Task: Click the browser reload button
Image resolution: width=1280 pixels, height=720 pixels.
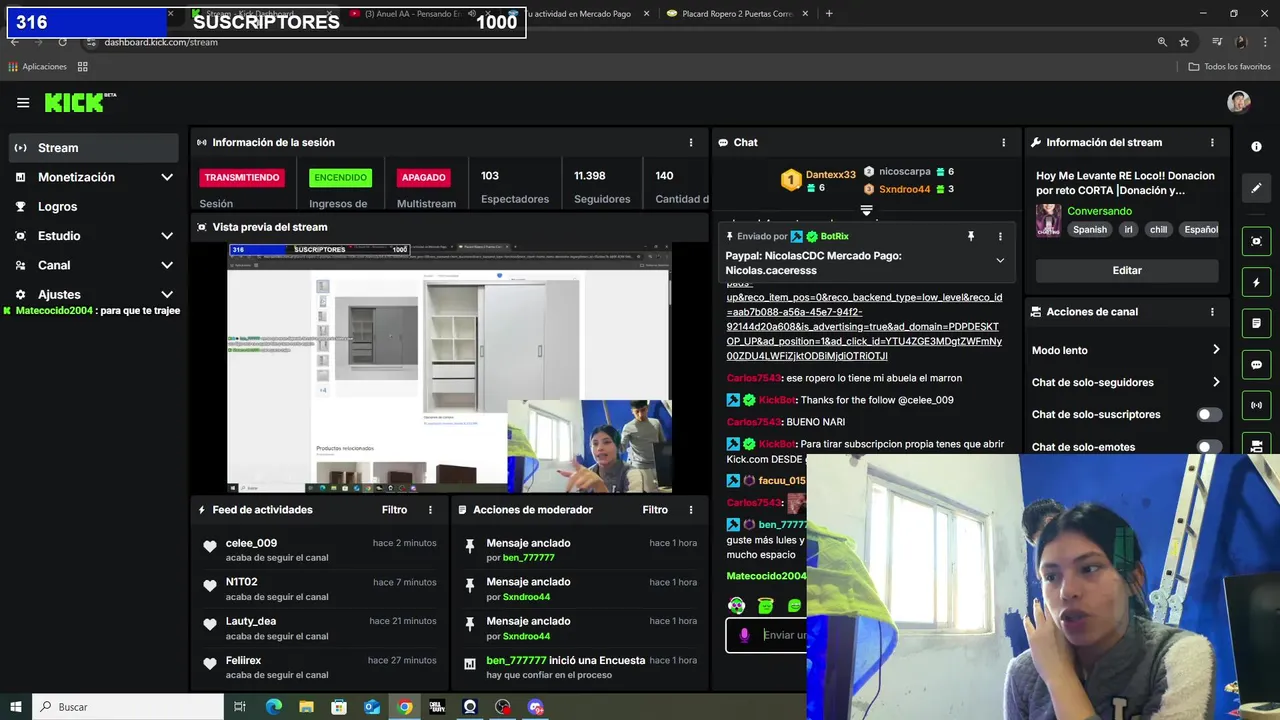Action: click(x=62, y=42)
